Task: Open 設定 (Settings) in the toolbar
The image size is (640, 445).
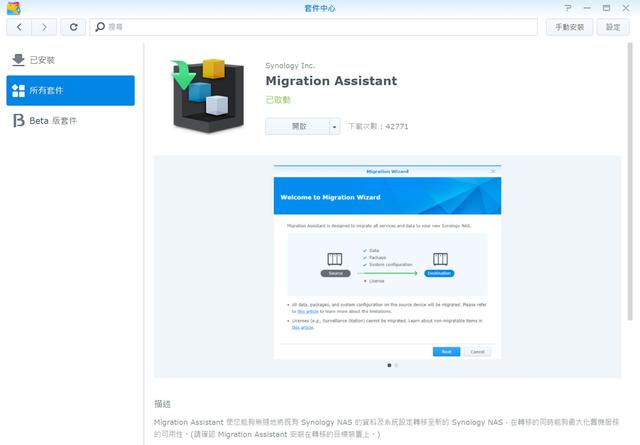Action: (614, 27)
